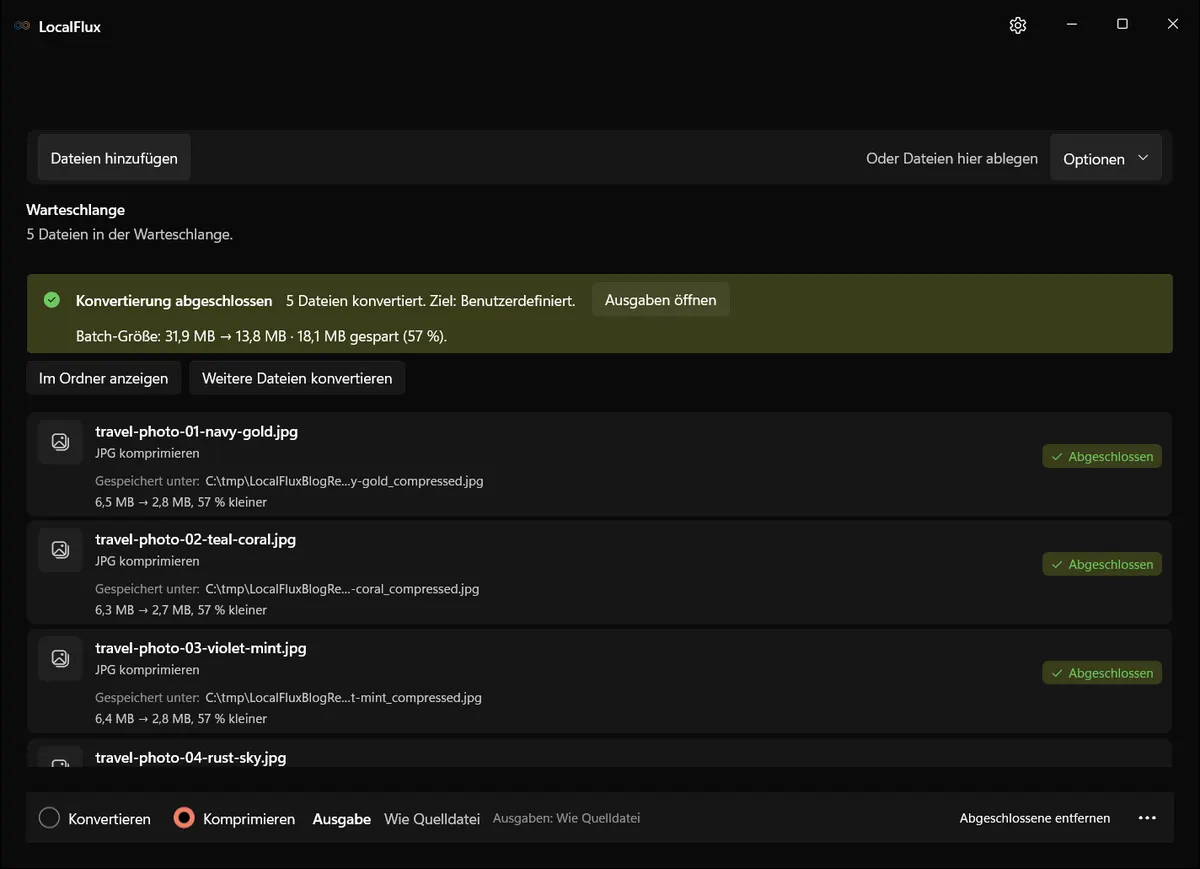
Task: Click the Batch-Größe summary line
Action: [261, 336]
